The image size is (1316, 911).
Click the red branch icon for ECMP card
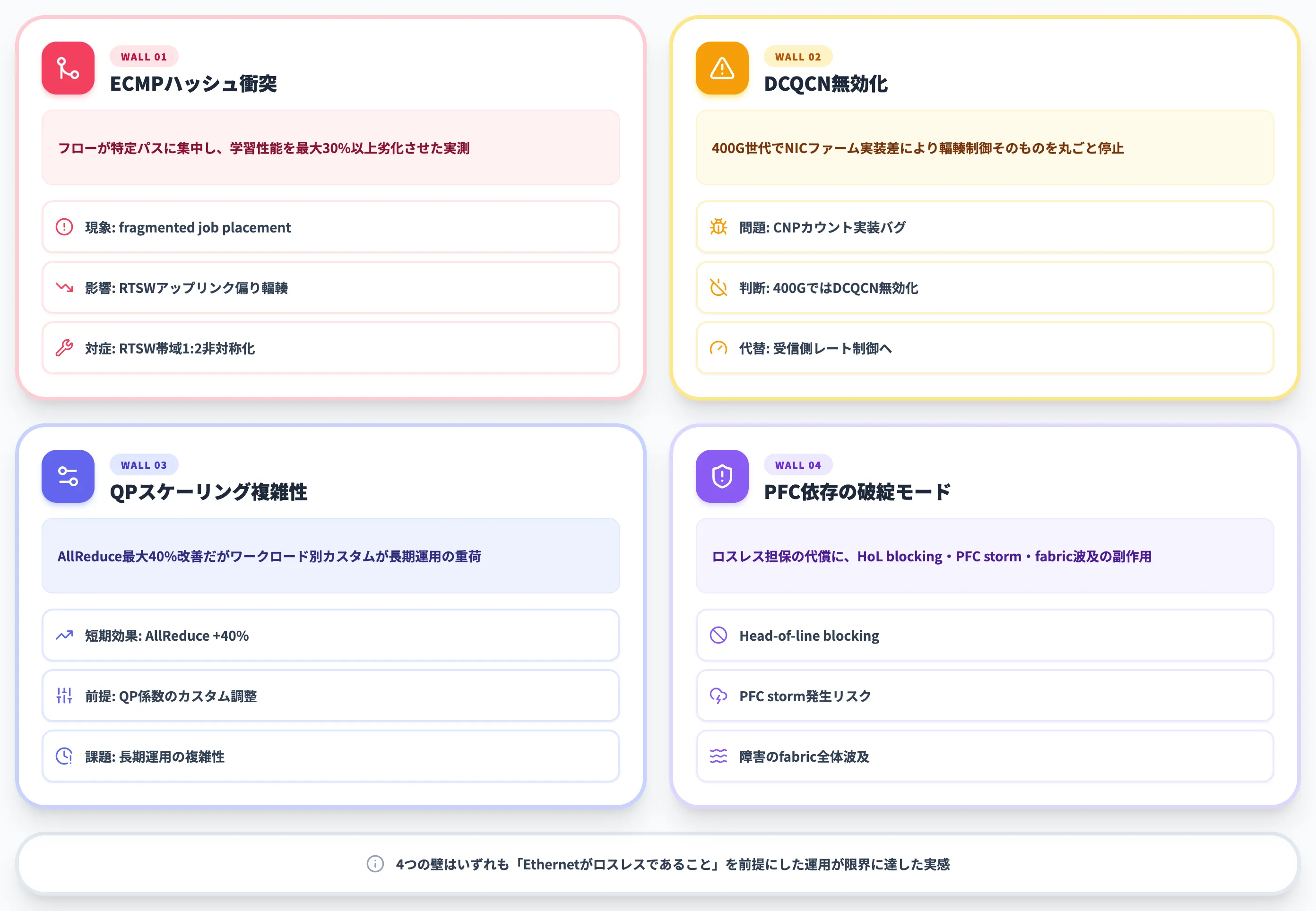[68, 68]
